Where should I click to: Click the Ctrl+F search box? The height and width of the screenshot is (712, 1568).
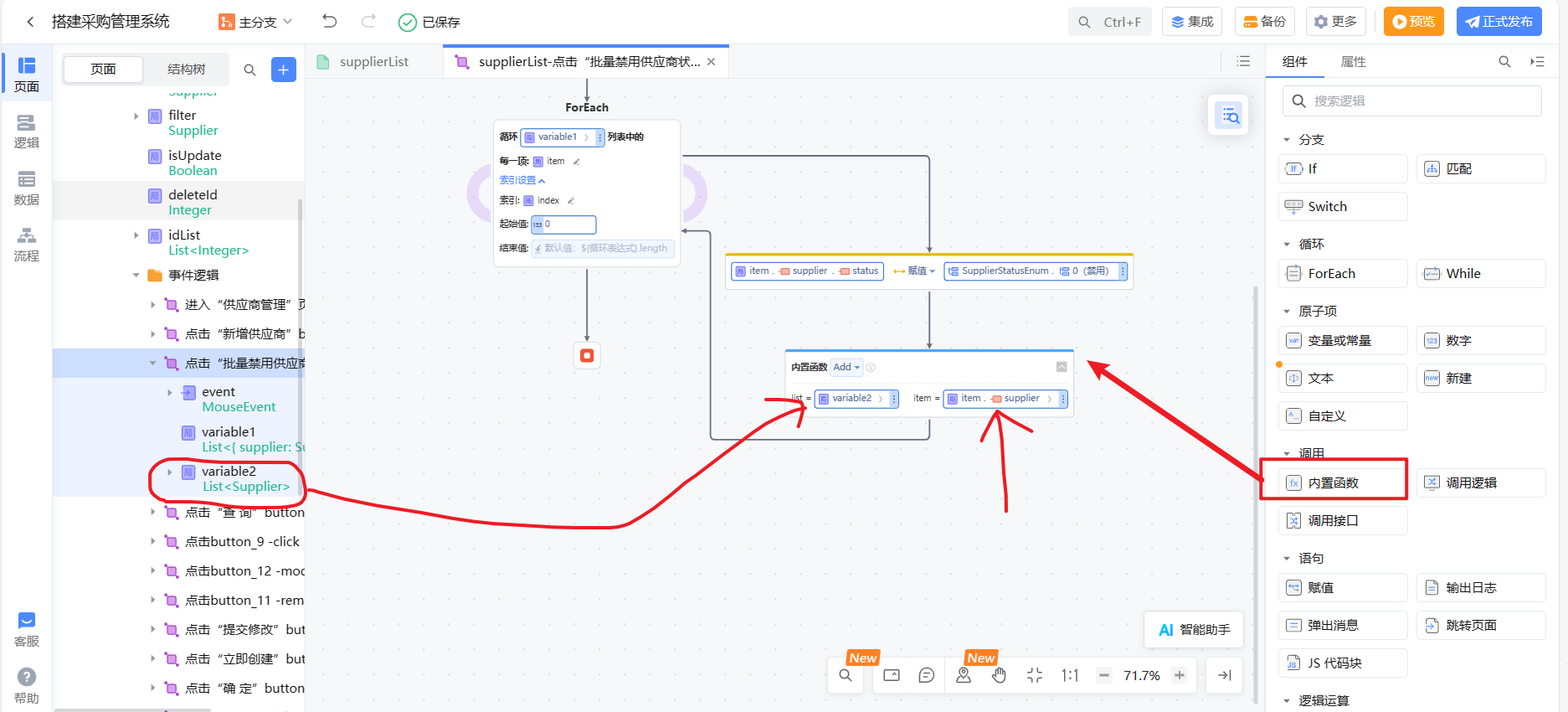(x=1110, y=22)
